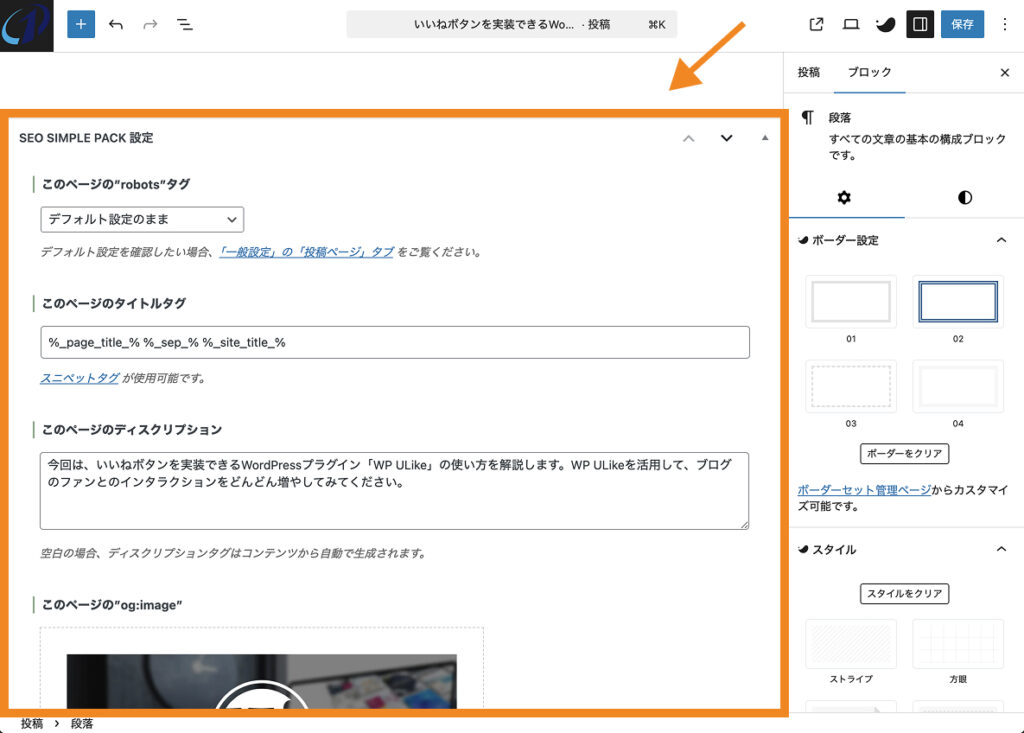Open post in new tab icon
The height and width of the screenshot is (733, 1024).
pyautogui.click(x=816, y=24)
